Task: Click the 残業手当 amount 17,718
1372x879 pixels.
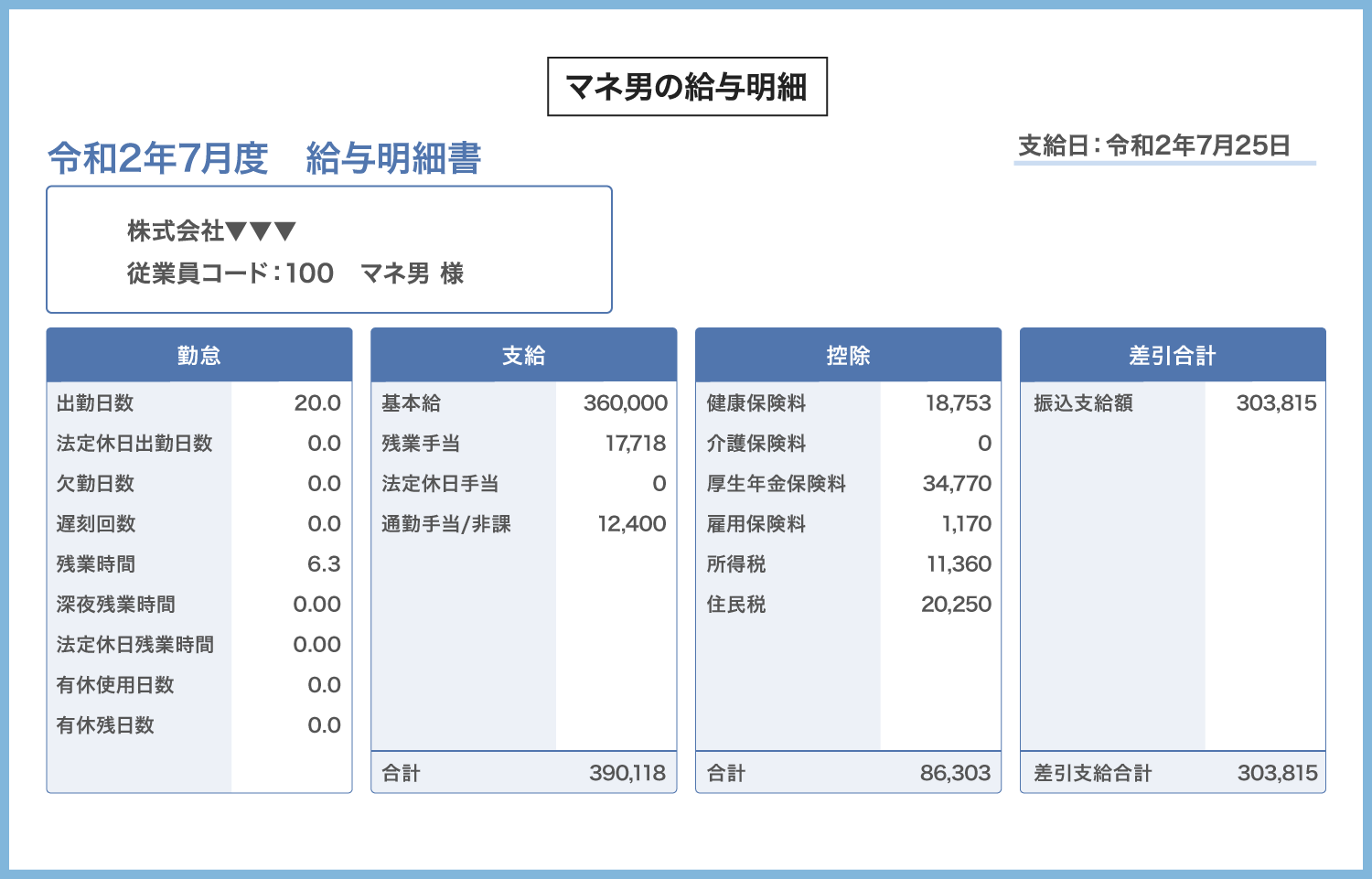Action: coord(635,444)
